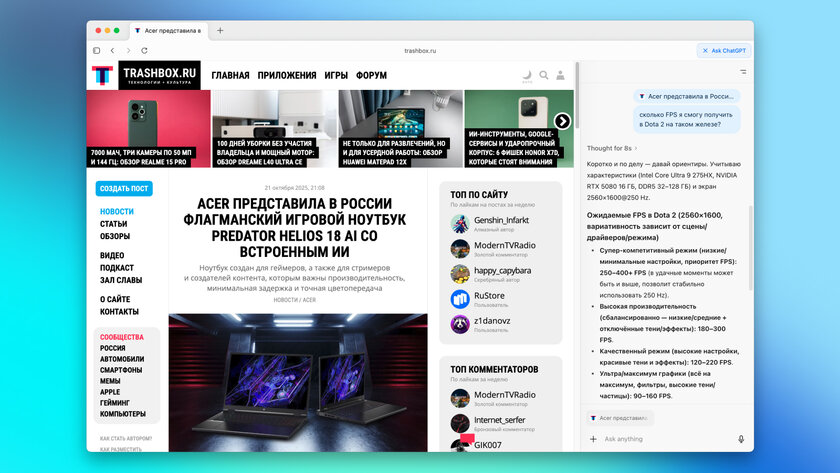Open the Trashbox site search magnifier
This screenshot has height=473, width=840.
tap(544, 75)
